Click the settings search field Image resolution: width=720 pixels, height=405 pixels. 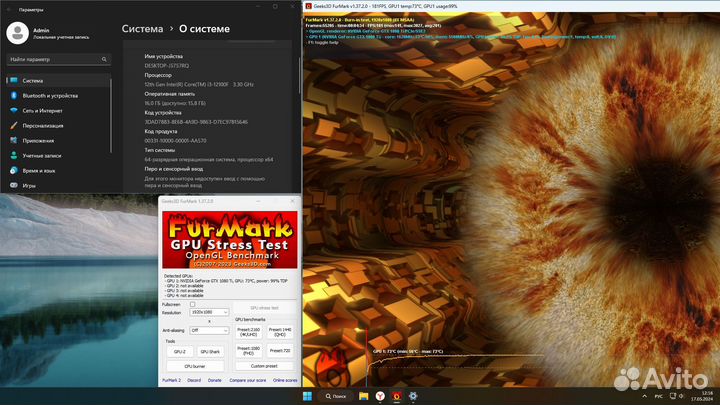point(55,60)
